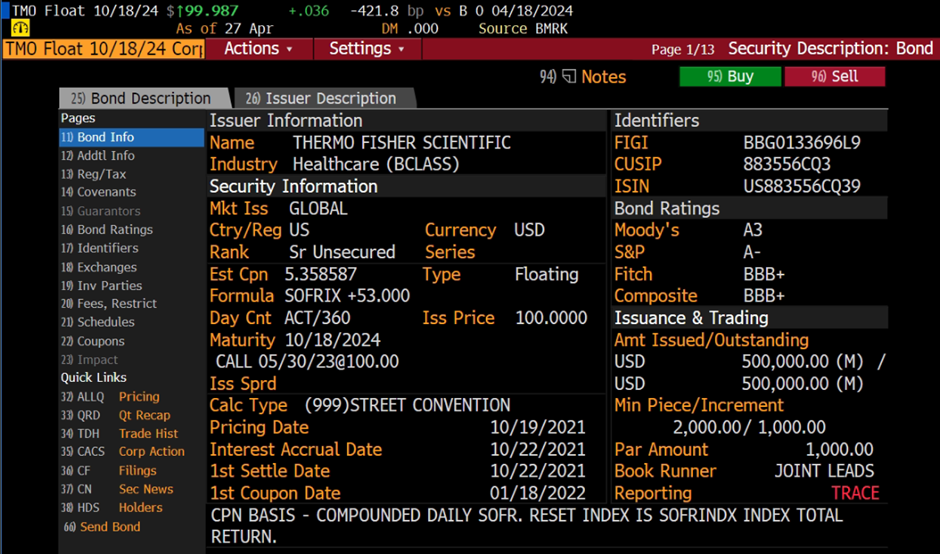Click the Fitch rating BBB+

(764, 275)
